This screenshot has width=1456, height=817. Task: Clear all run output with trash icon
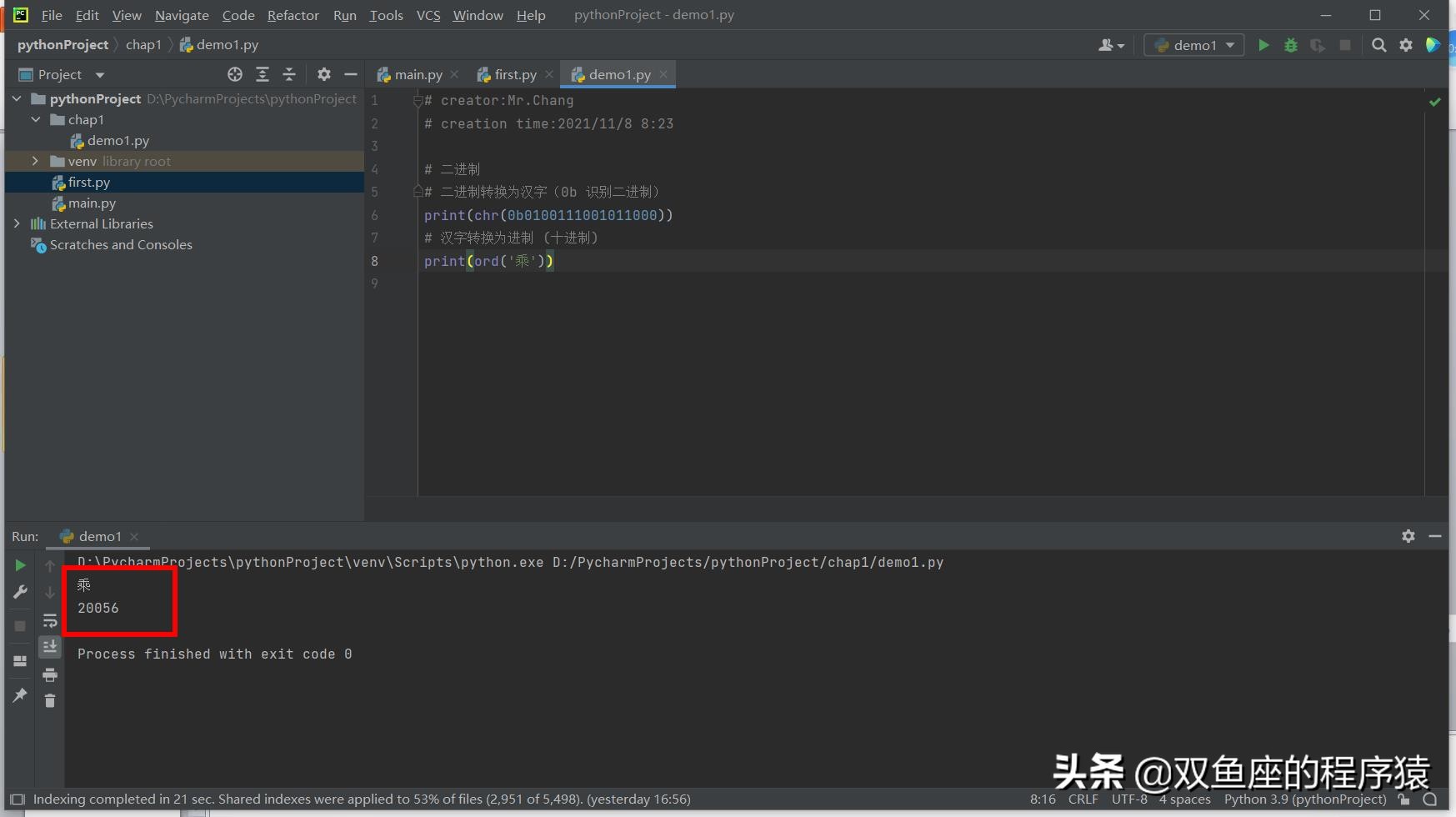(x=50, y=701)
